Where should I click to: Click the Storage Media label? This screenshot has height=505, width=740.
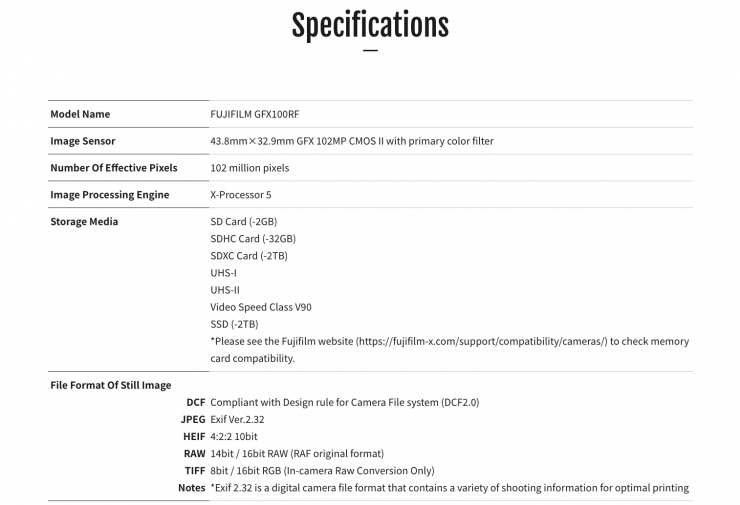click(84, 222)
